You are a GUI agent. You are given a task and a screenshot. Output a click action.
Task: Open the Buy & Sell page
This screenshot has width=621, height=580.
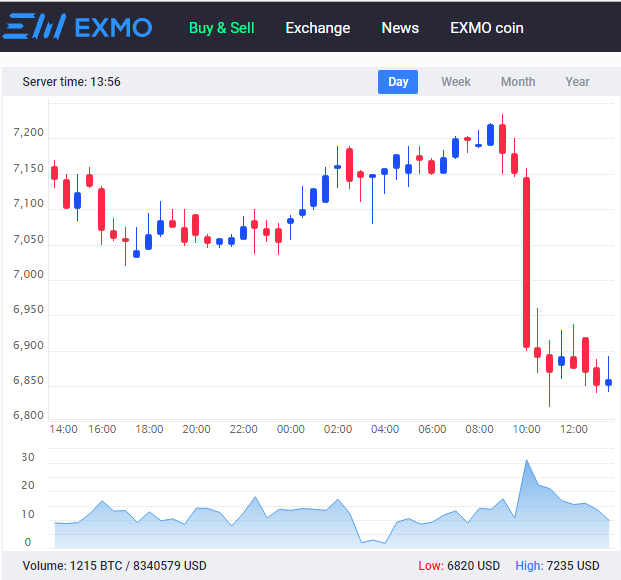click(221, 28)
